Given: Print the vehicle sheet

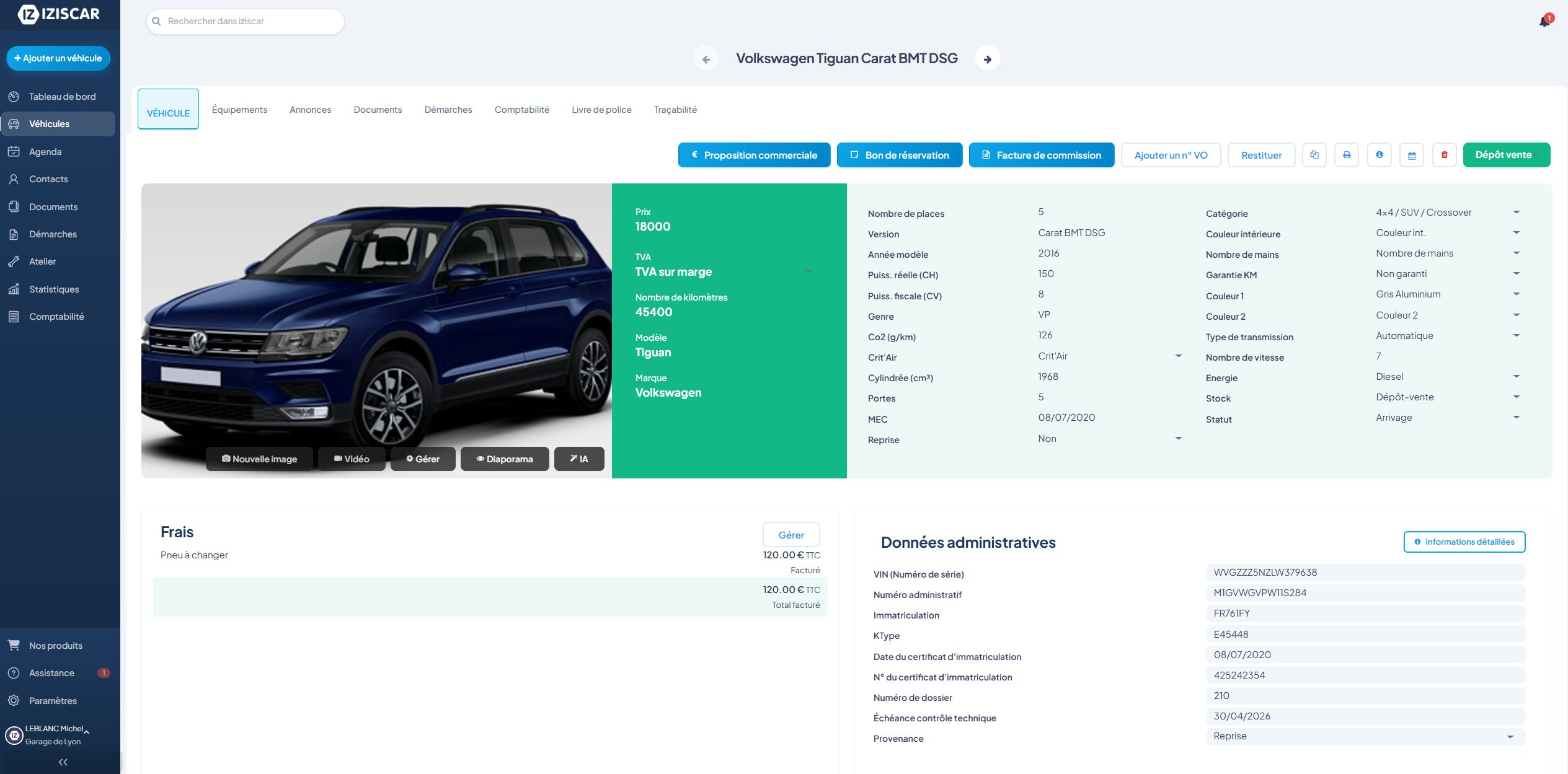Looking at the screenshot, I should (1347, 155).
